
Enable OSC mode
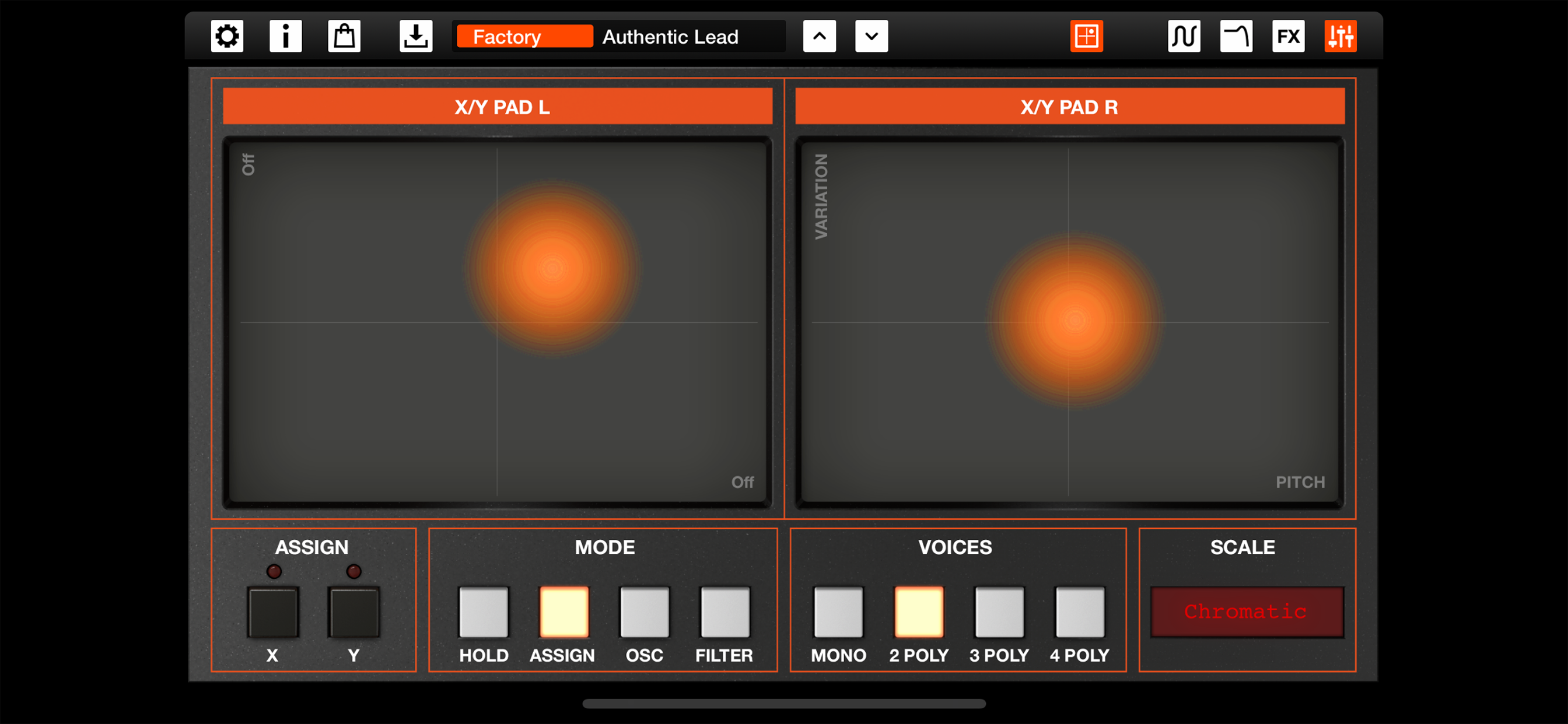pyautogui.click(x=645, y=612)
